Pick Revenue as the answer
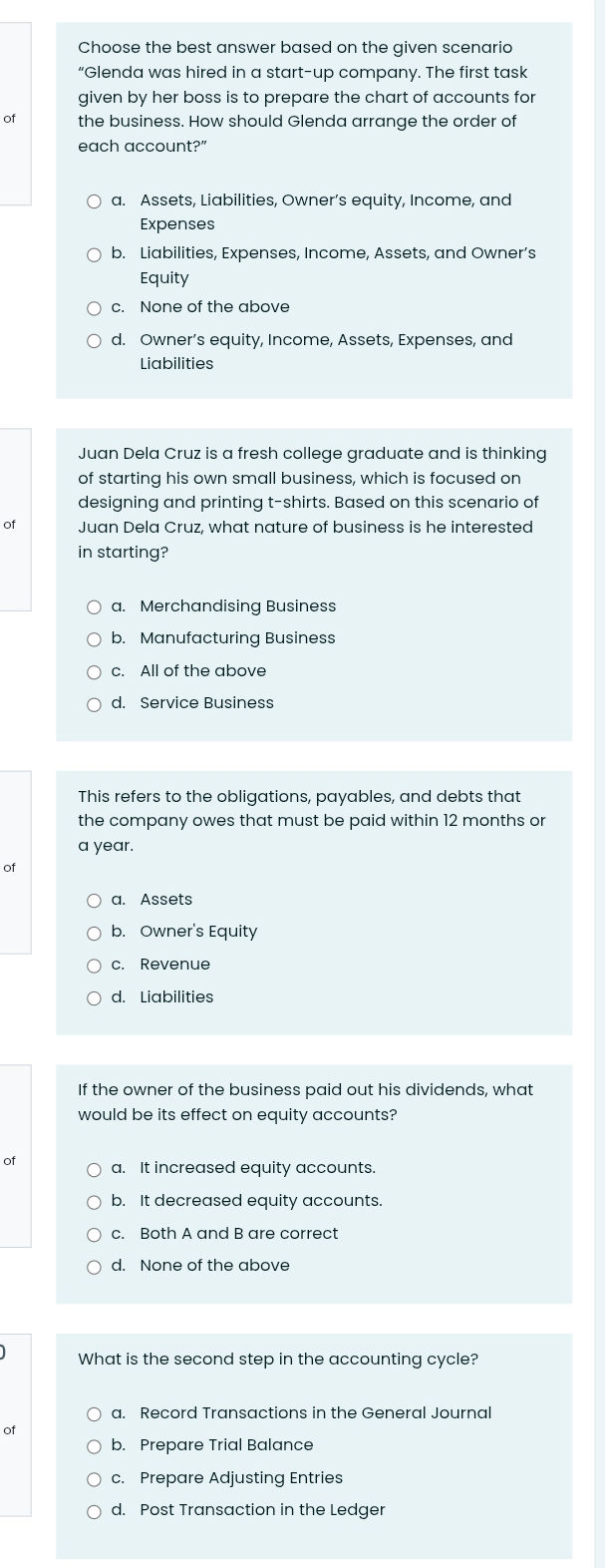Viewport: 605px width, 1568px height. click(94, 966)
